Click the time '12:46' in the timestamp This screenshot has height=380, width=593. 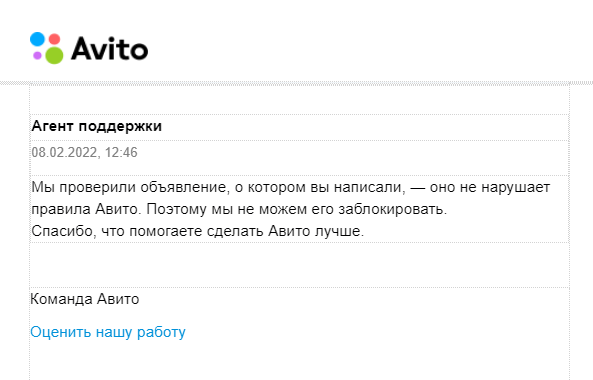[121, 152]
